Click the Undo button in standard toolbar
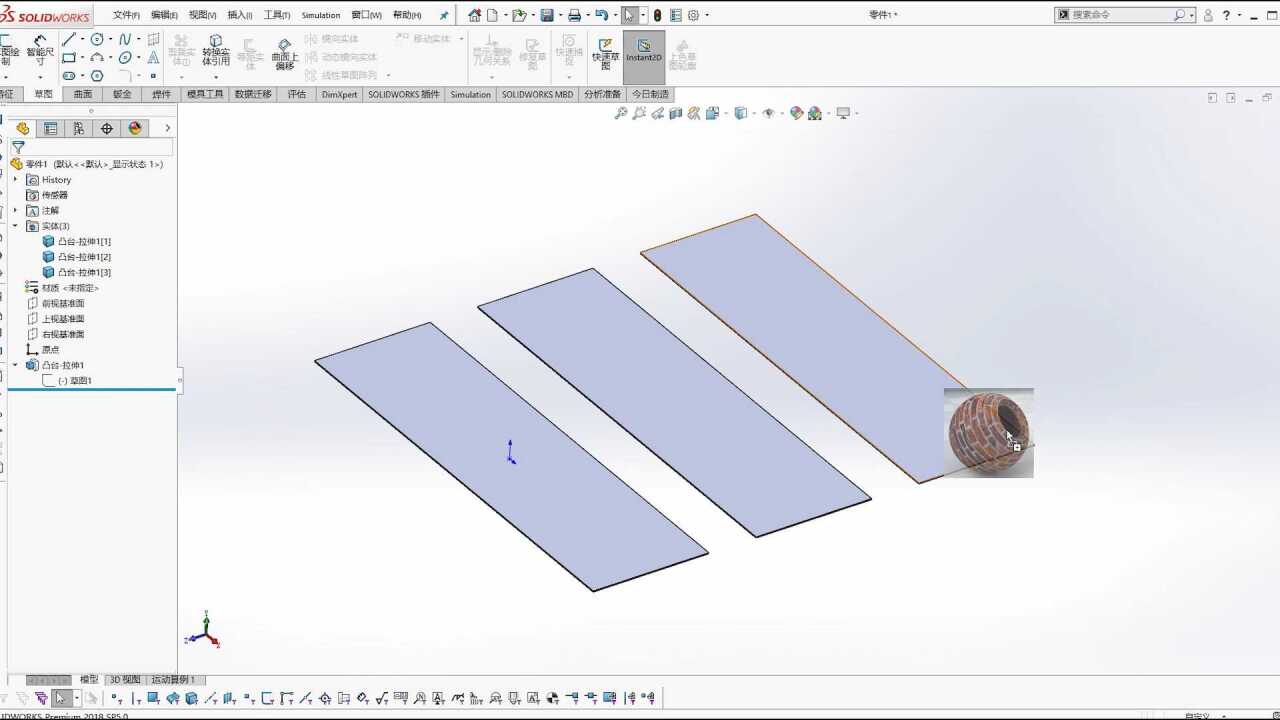The image size is (1280, 720). click(602, 14)
